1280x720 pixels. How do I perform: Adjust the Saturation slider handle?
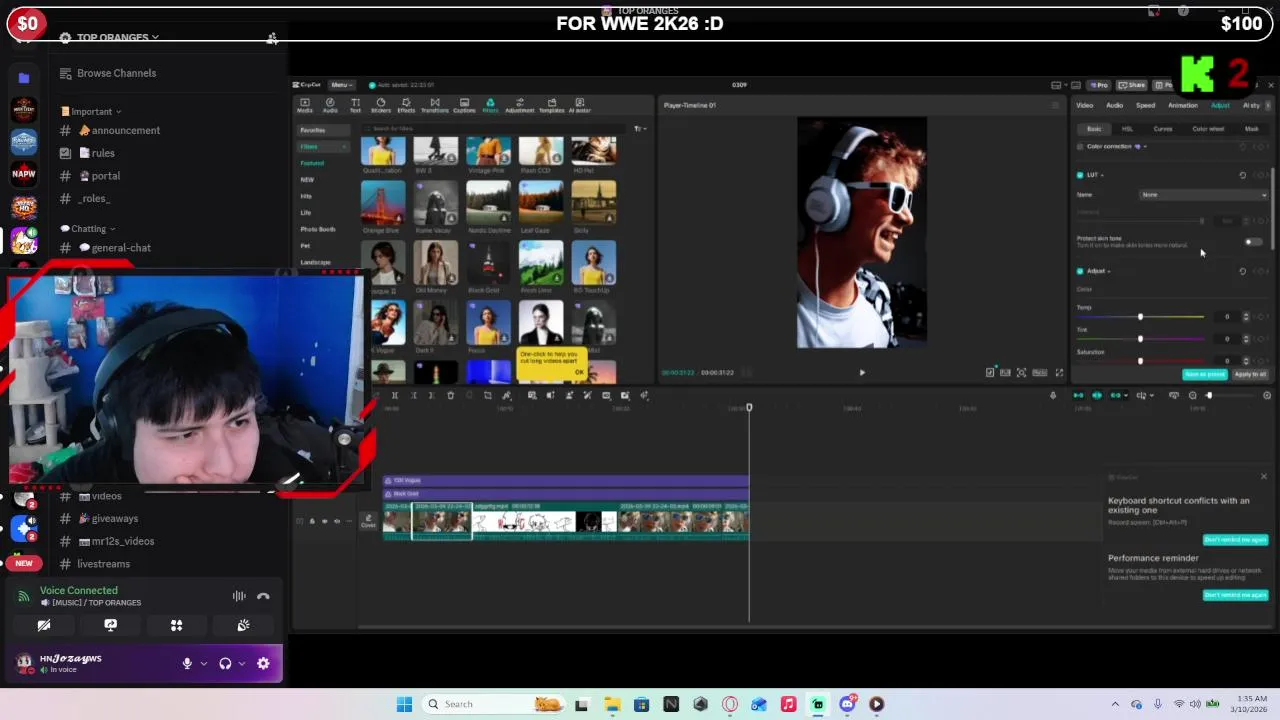1140,361
